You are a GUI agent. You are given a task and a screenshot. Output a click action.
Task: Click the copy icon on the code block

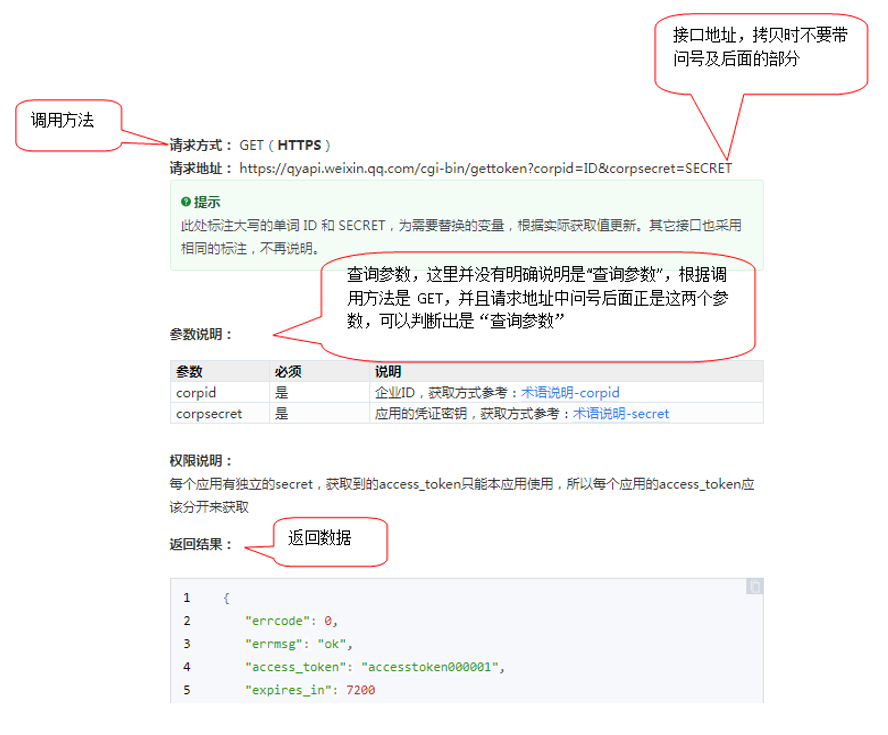click(x=756, y=586)
